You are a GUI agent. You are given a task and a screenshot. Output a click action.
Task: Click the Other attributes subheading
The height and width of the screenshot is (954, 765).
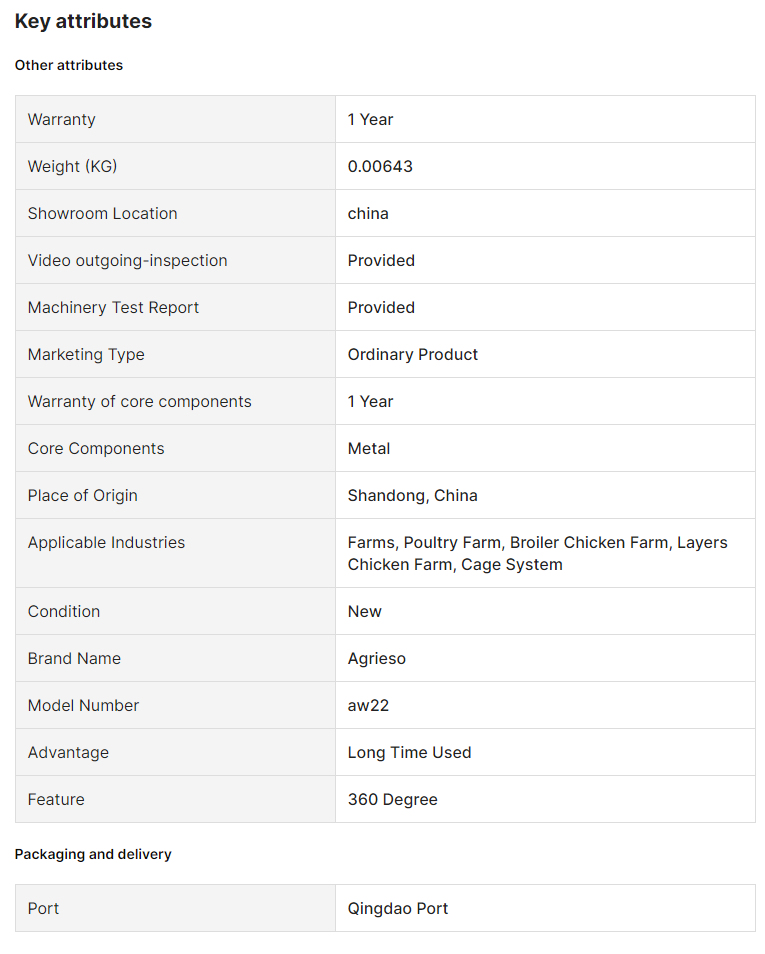(x=69, y=65)
